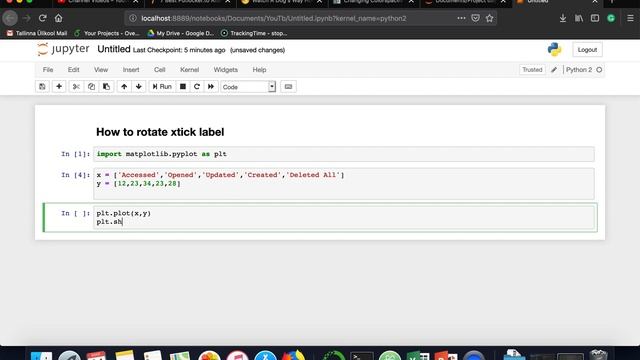Click the browser back button
Image resolution: width=640 pixels, height=360 pixels.
pos(10,18)
